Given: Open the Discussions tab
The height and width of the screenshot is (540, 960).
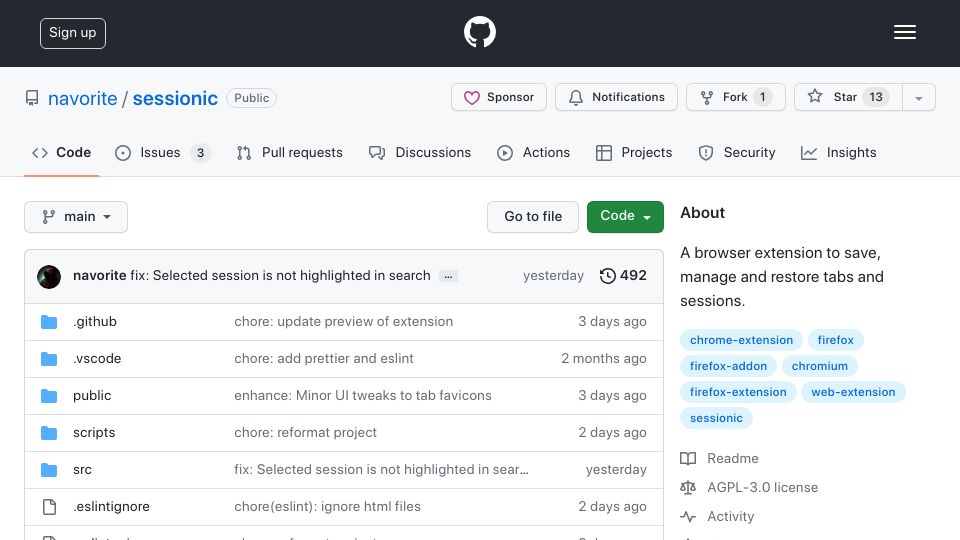Looking at the screenshot, I should 420,152.
